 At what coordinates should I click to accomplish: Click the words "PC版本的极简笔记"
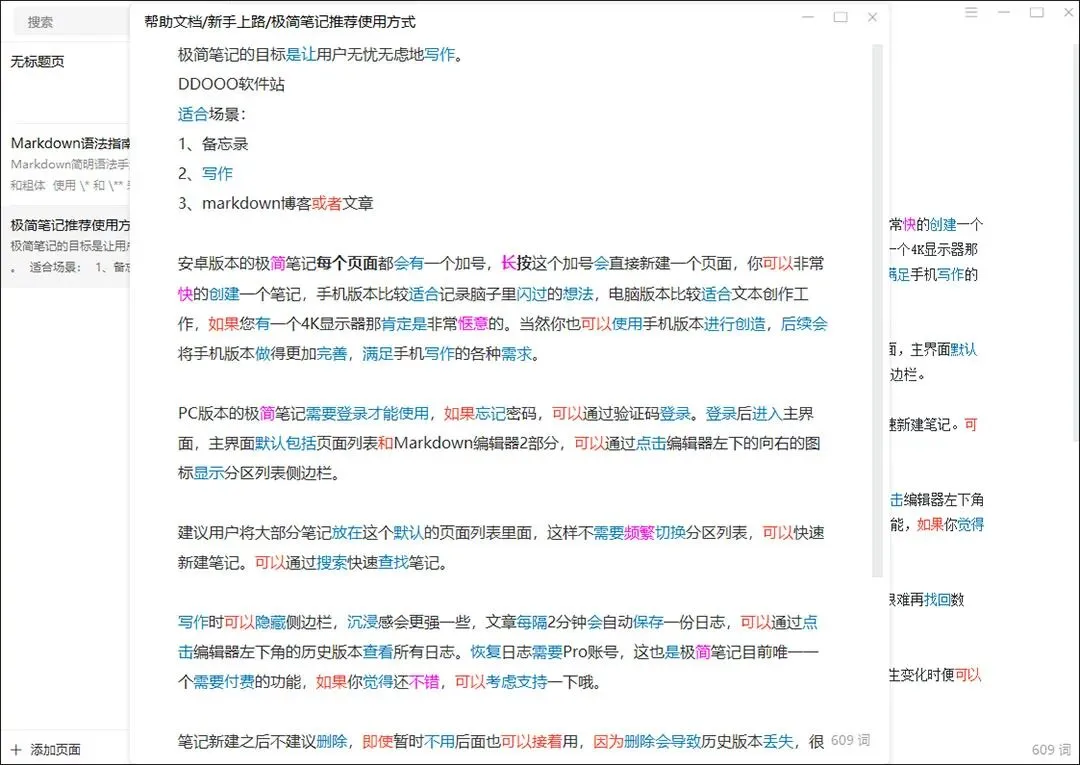tap(241, 413)
